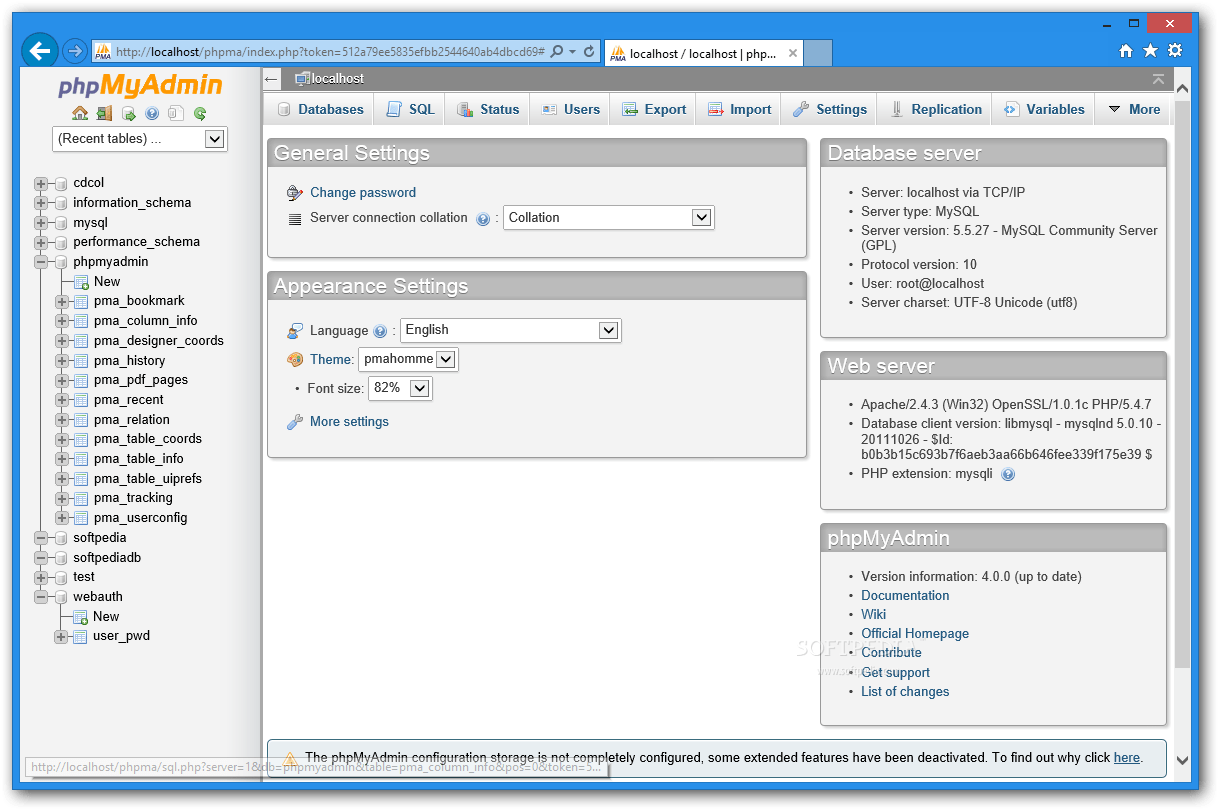The height and width of the screenshot is (810, 1219).
Task: Click the More settings link
Action: [x=347, y=421]
